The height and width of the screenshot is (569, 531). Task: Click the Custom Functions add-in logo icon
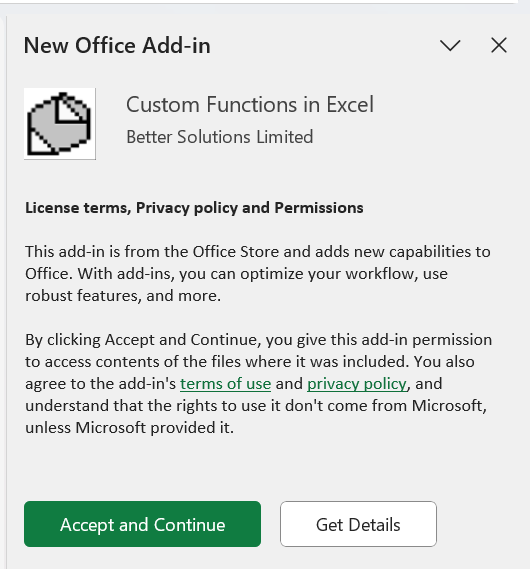60,124
